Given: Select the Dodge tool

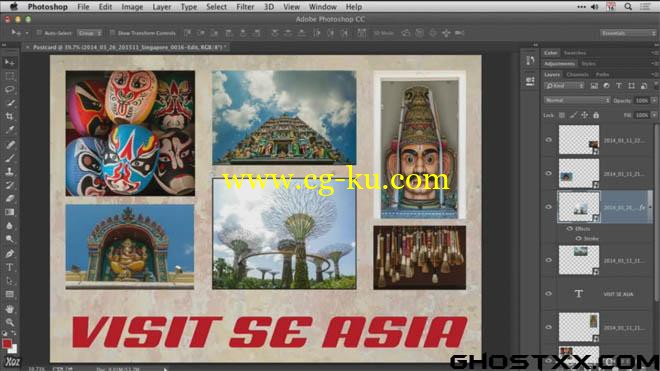Looking at the screenshot, I should (x=9, y=239).
